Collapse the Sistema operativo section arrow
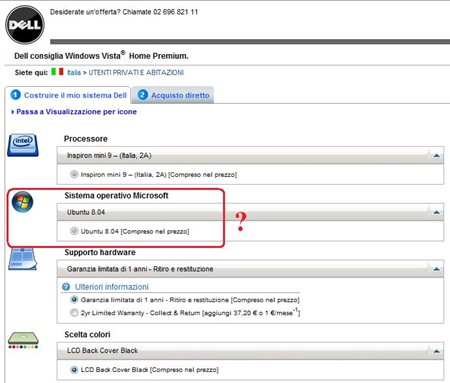The height and width of the screenshot is (383, 450). pos(436,212)
